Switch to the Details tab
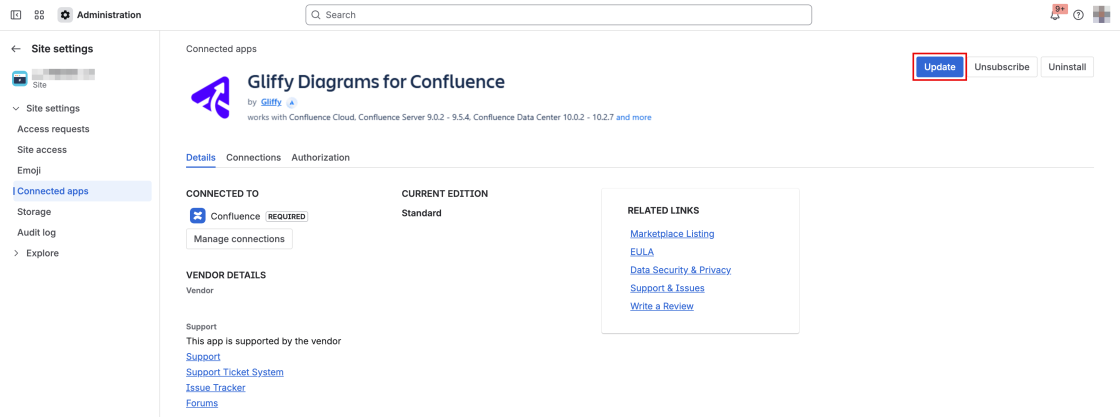The height and width of the screenshot is (417, 1120). [201, 157]
